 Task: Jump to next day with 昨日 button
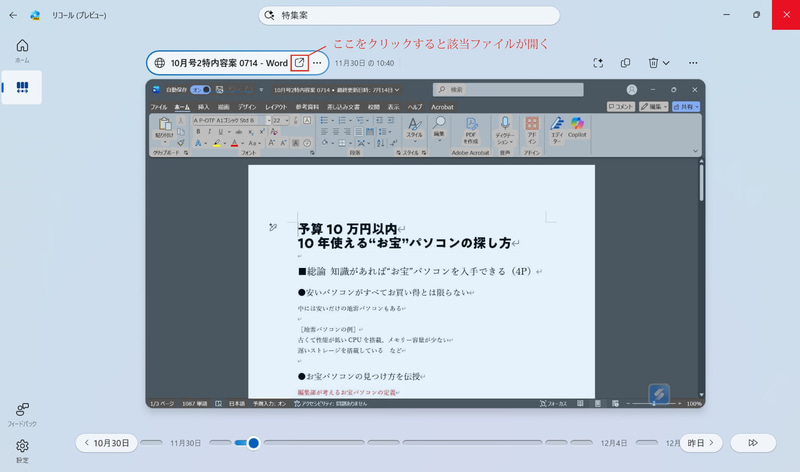tap(701, 443)
